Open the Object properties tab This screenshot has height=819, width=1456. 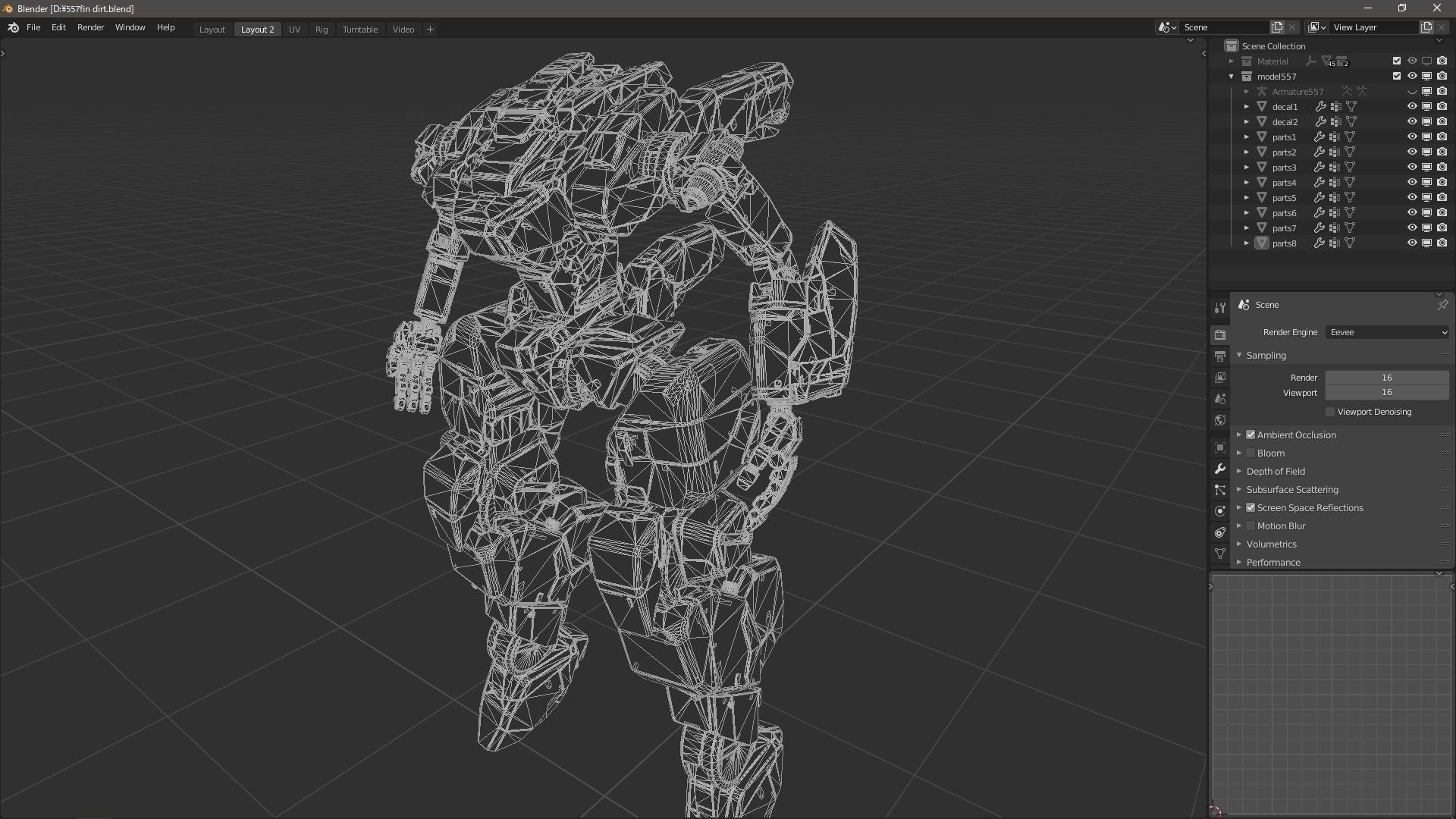tap(1219, 447)
